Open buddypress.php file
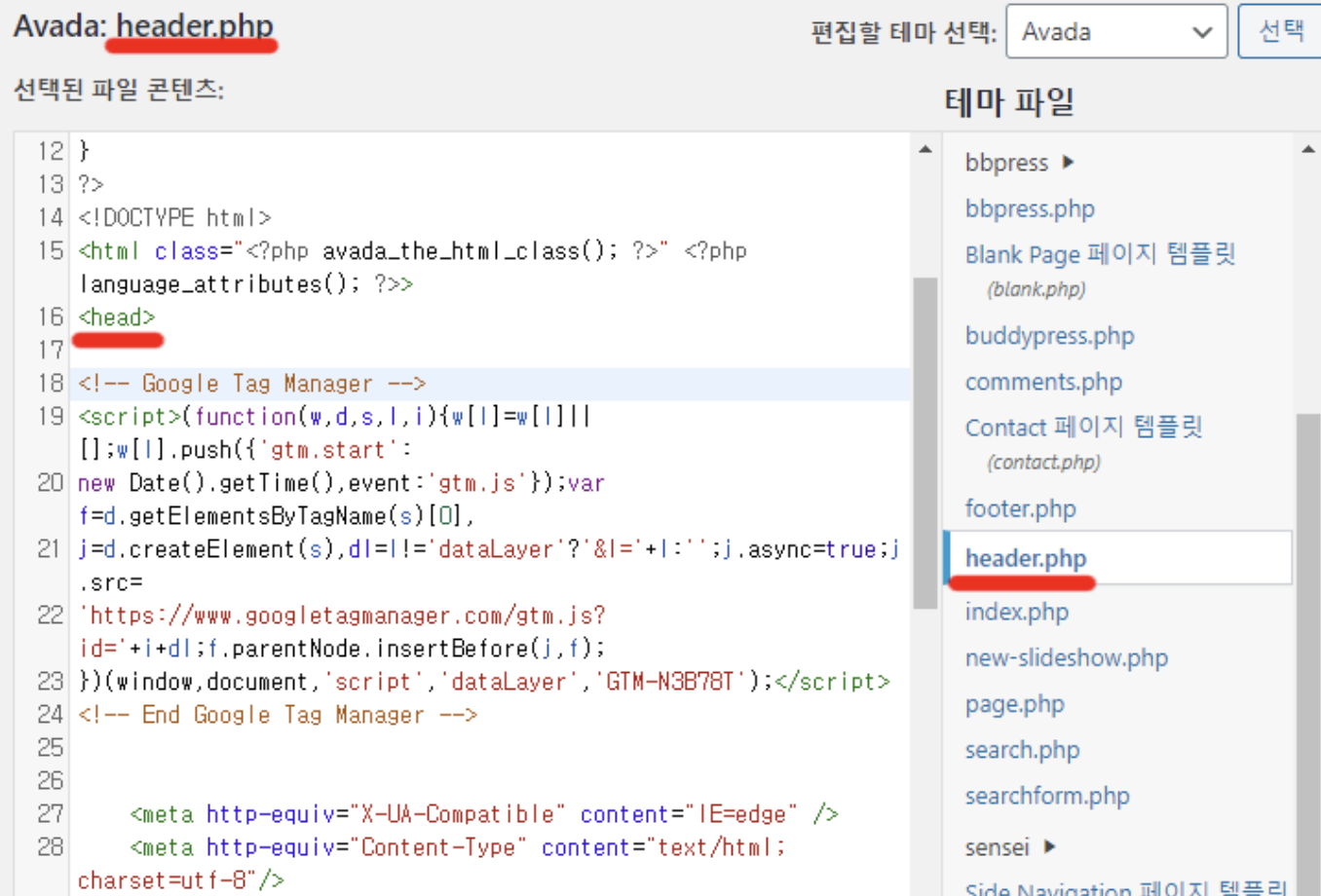Screen dimensions: 1321x896 [1049, 336]
